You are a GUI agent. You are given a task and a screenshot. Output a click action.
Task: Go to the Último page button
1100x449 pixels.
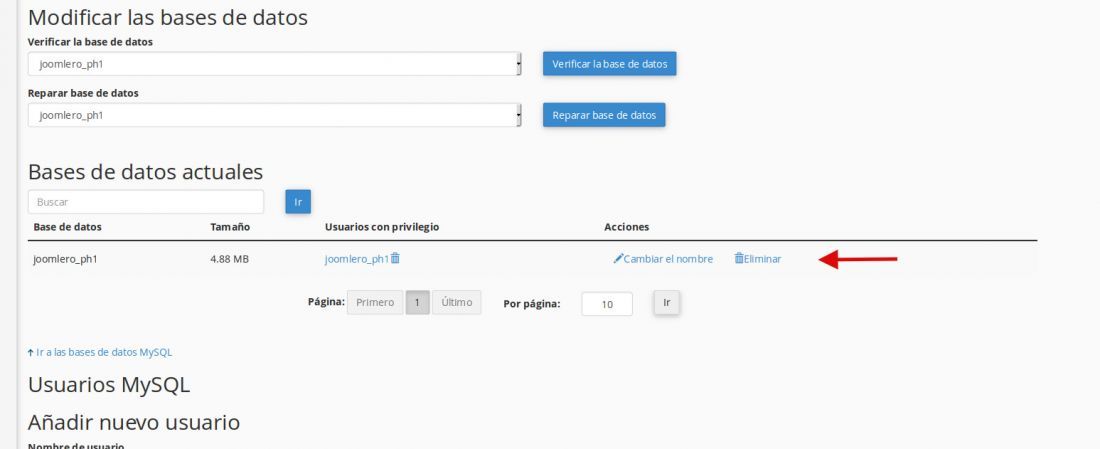point(457,302)
